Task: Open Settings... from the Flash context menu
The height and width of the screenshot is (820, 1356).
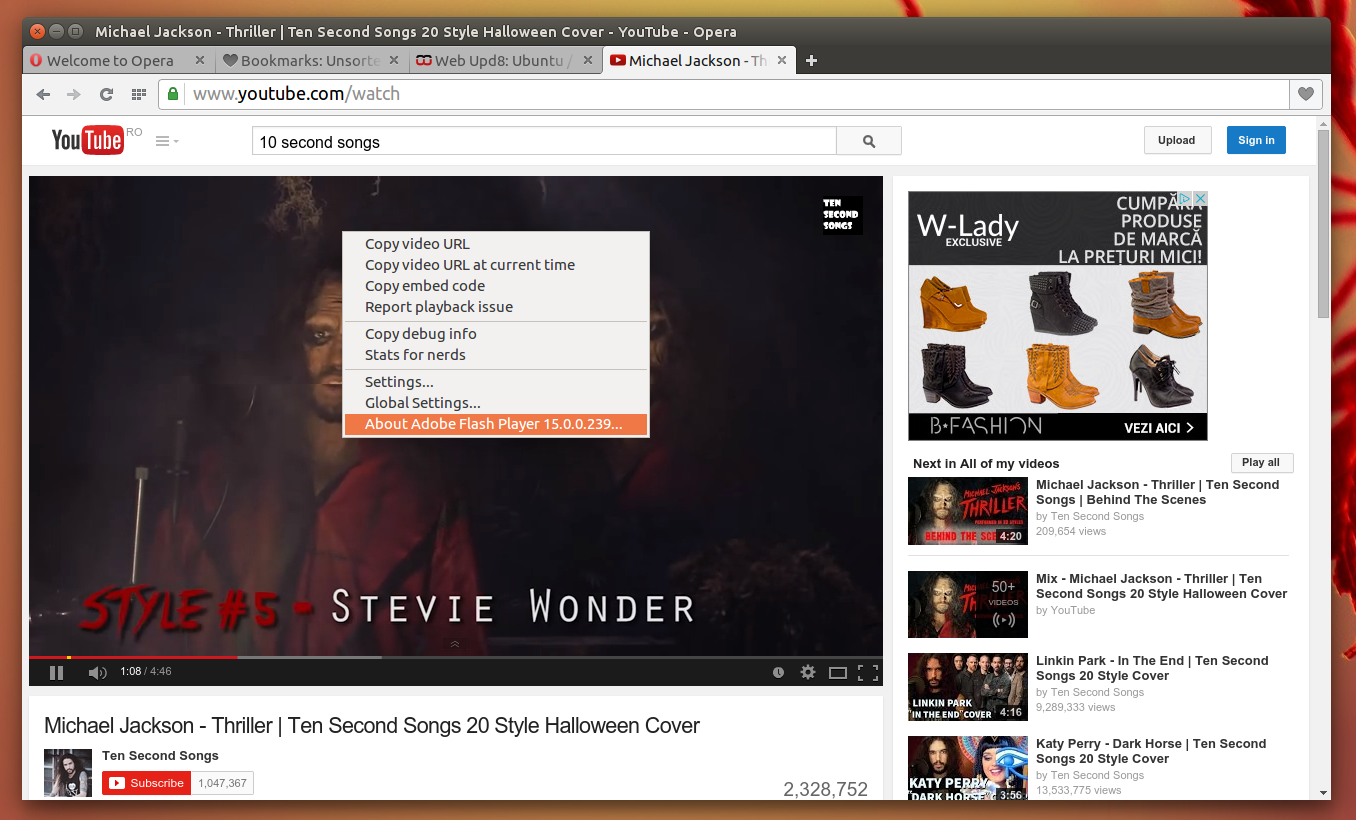Action: (x=496, y=382)
